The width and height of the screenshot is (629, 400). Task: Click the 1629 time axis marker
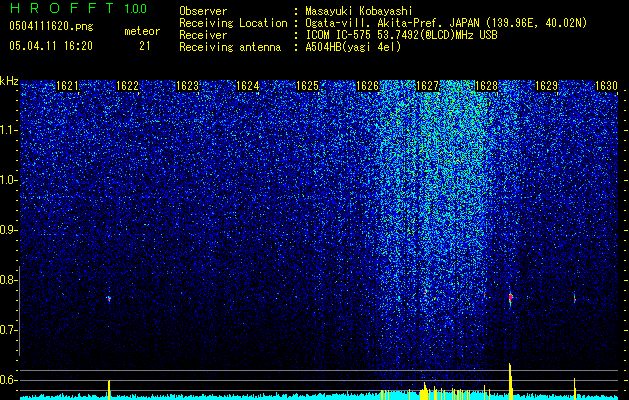547,86
